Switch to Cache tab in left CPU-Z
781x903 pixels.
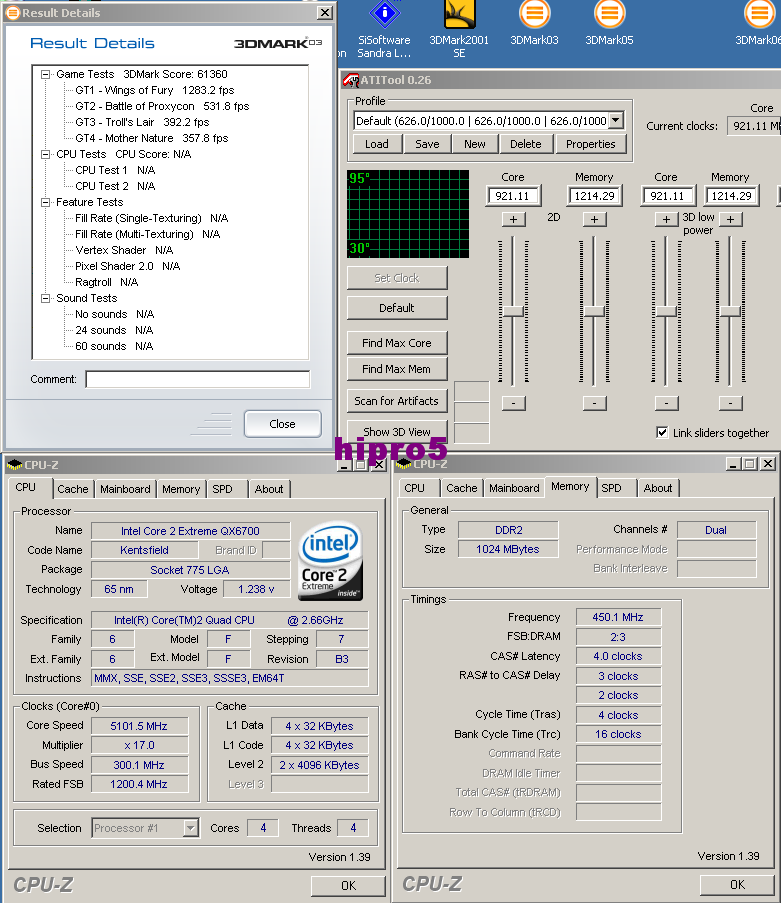[73, 489]
